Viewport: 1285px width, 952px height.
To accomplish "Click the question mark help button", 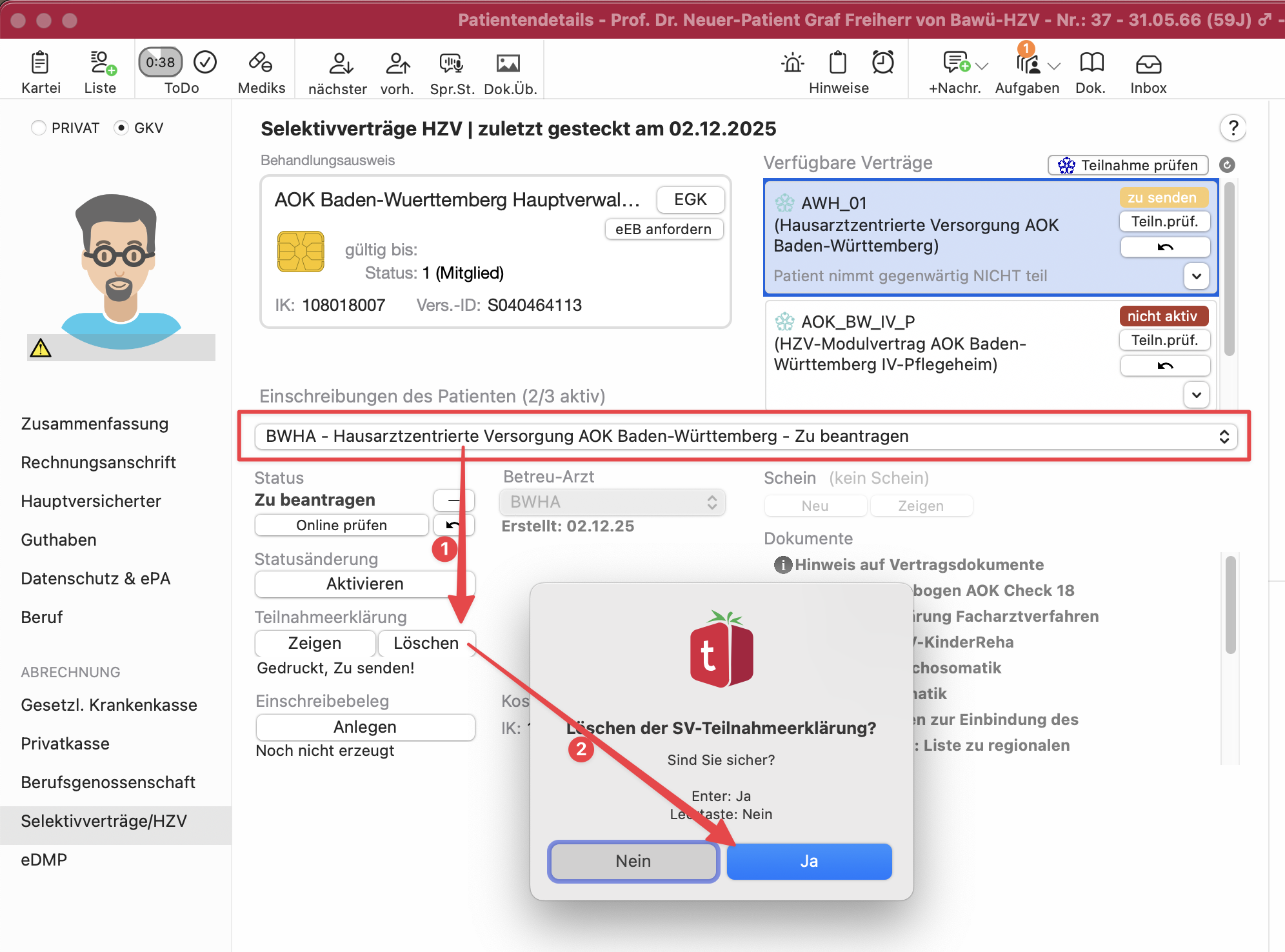I will click(x=1232, y=128).
